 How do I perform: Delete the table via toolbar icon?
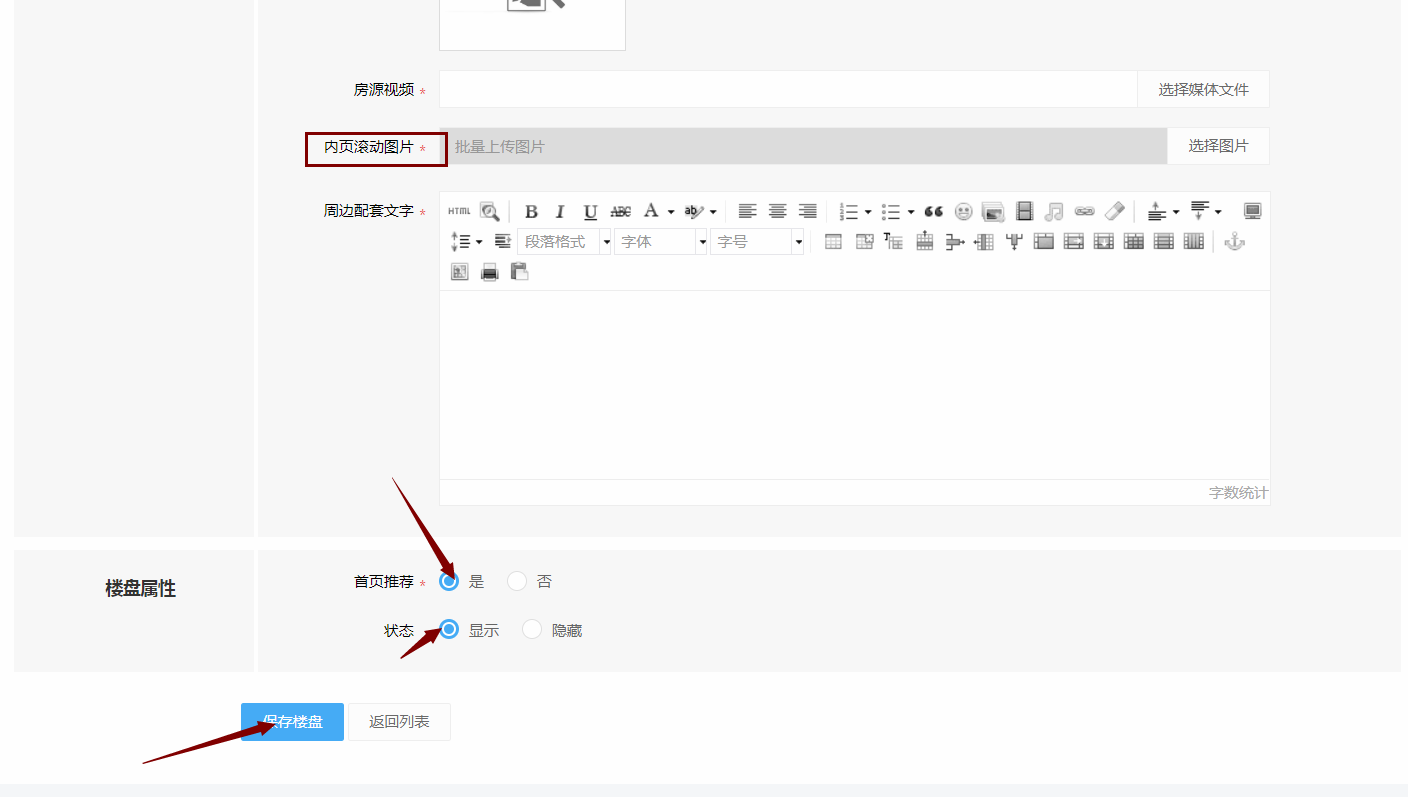click(865, 241)
